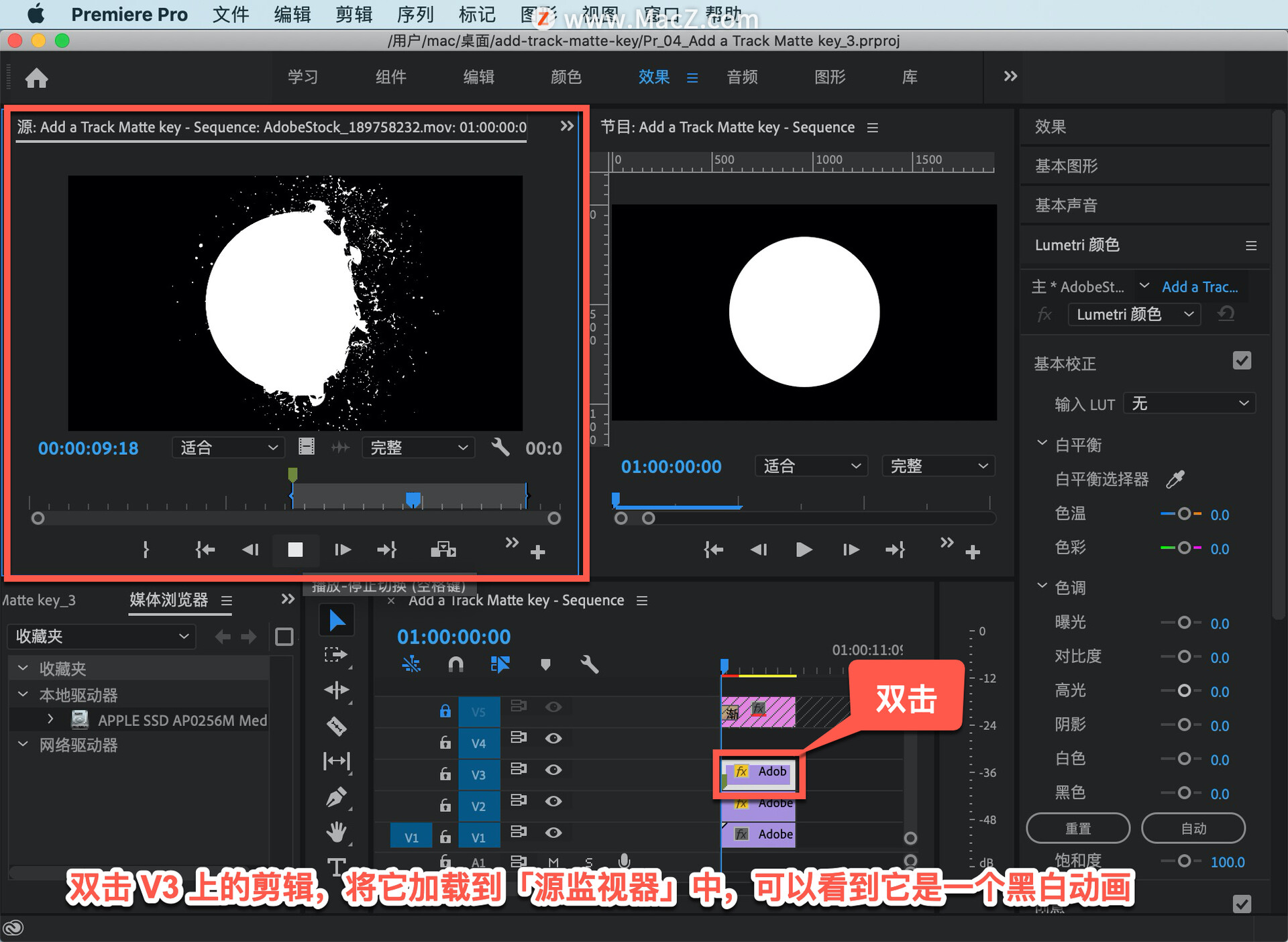1288x942 pixels.
Task: Adjust the 饱和度 slider handle
Action: [x=1184, y=861]
